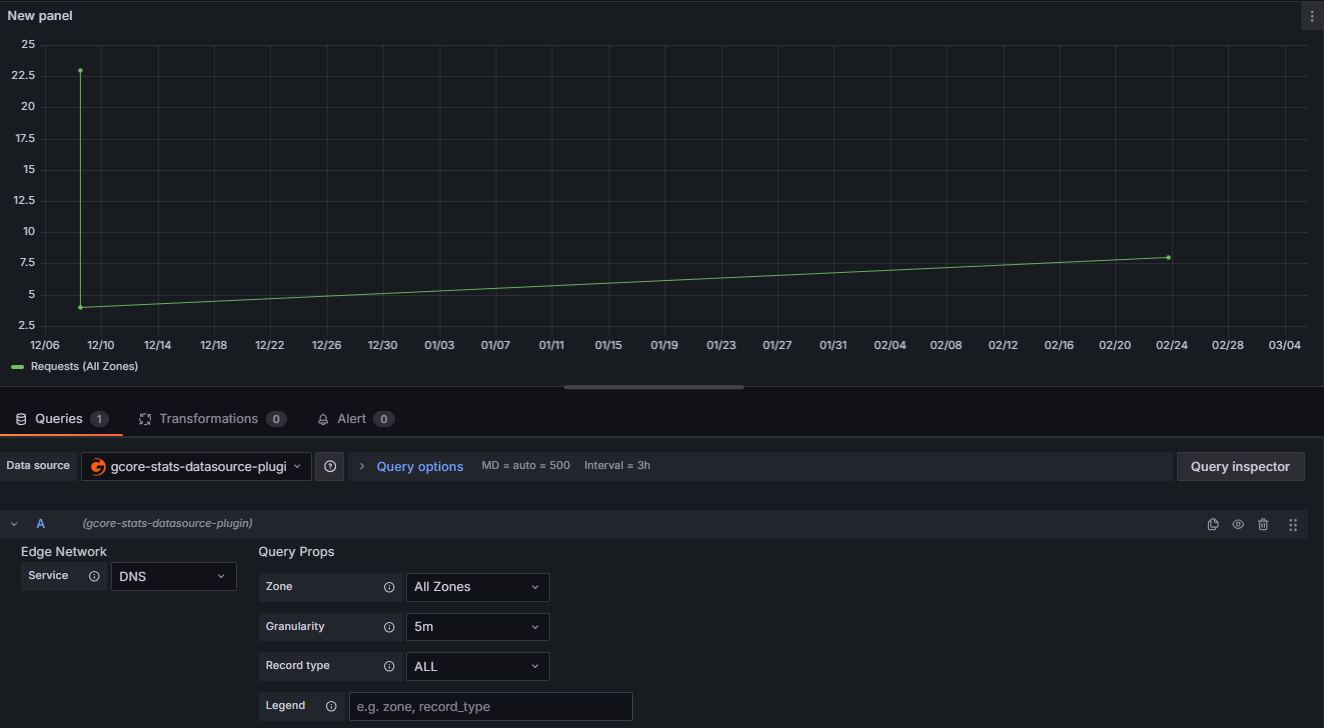Expand the query A row chevron
Image resolution: width=1324 pixels, height=728 pixels.
point(13,523)
